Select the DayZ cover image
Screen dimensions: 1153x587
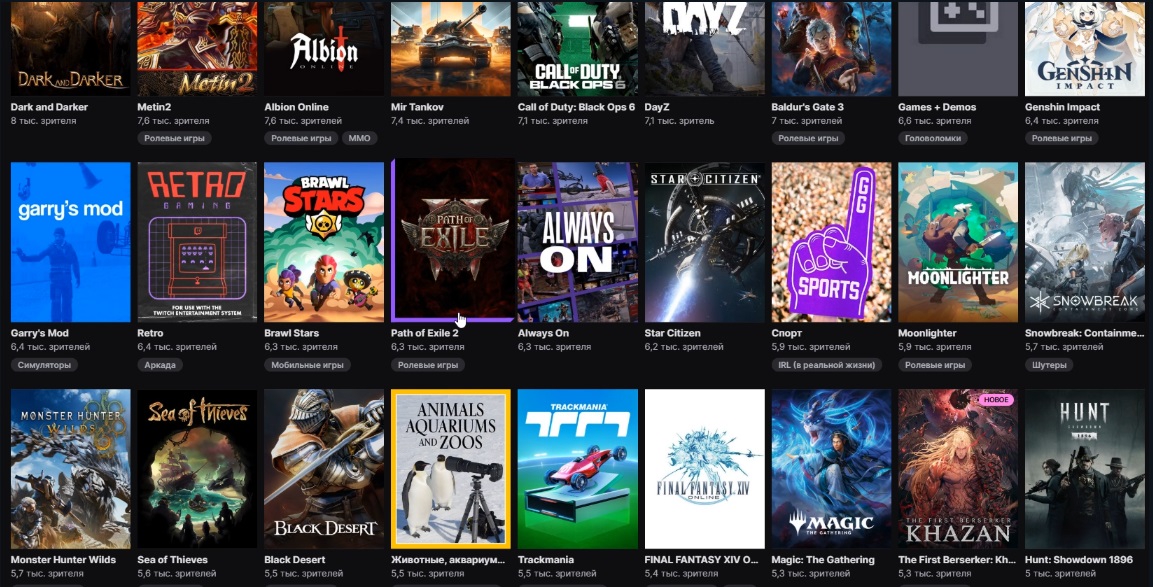pyautogui.click(x=704, y=49)
